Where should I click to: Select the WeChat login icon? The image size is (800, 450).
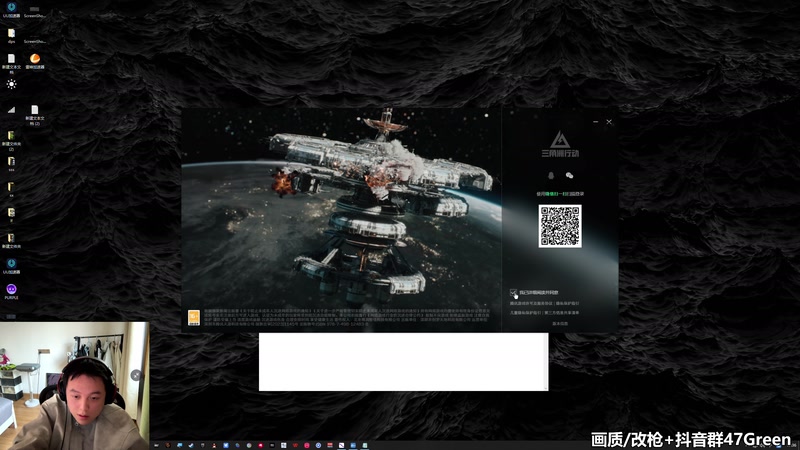click(x=569, y=176)
